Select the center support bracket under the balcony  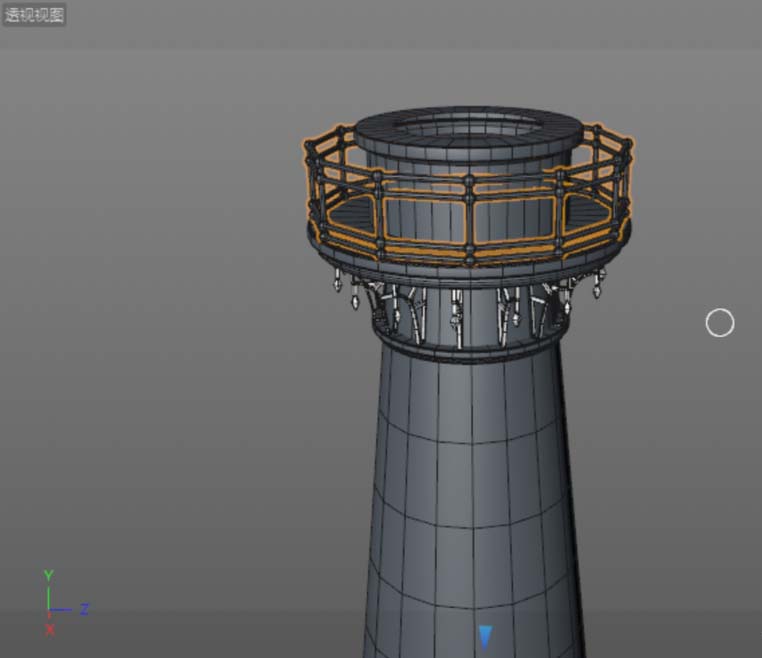click(x=457, y=314)
